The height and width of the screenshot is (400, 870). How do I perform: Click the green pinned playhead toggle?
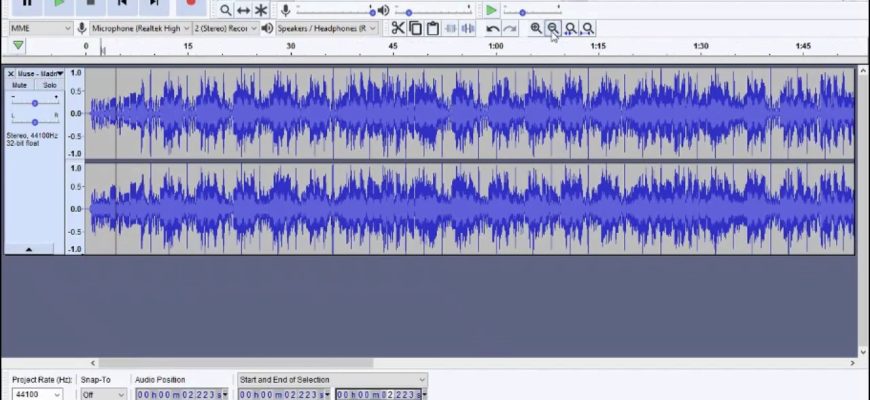[18, 46]
